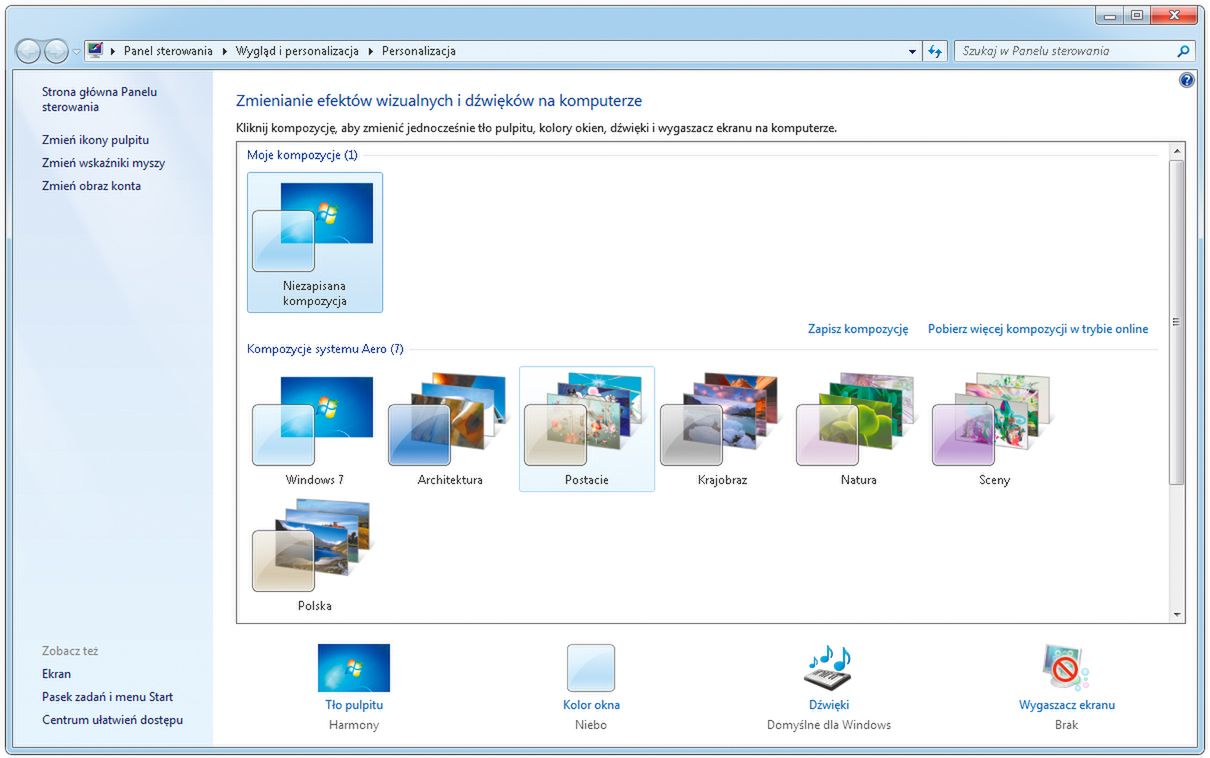Close the Personalizacja window
1210x758 pixels.
(x=1174, y=15)
